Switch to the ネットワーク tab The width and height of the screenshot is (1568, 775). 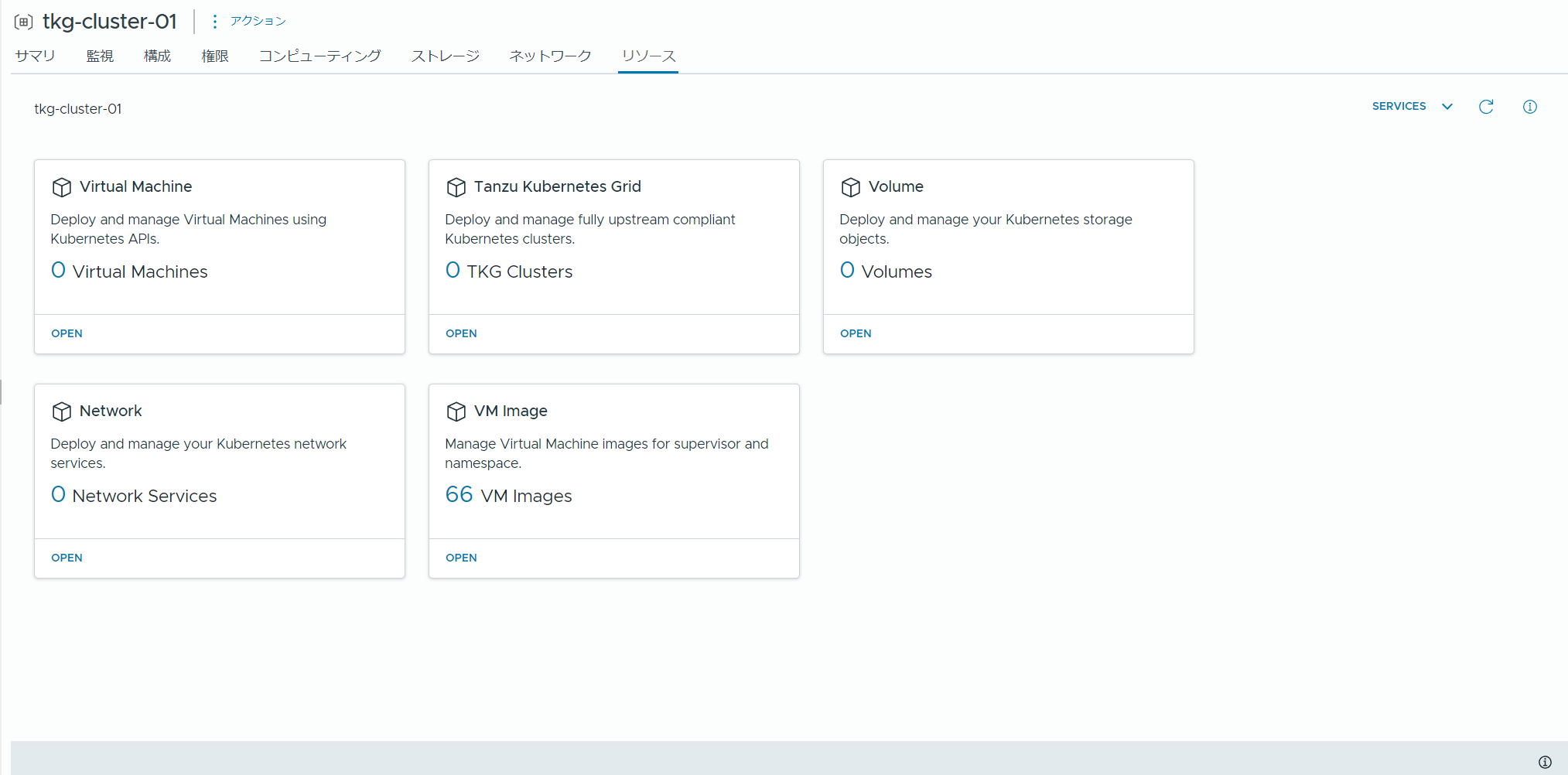point(549,55)
